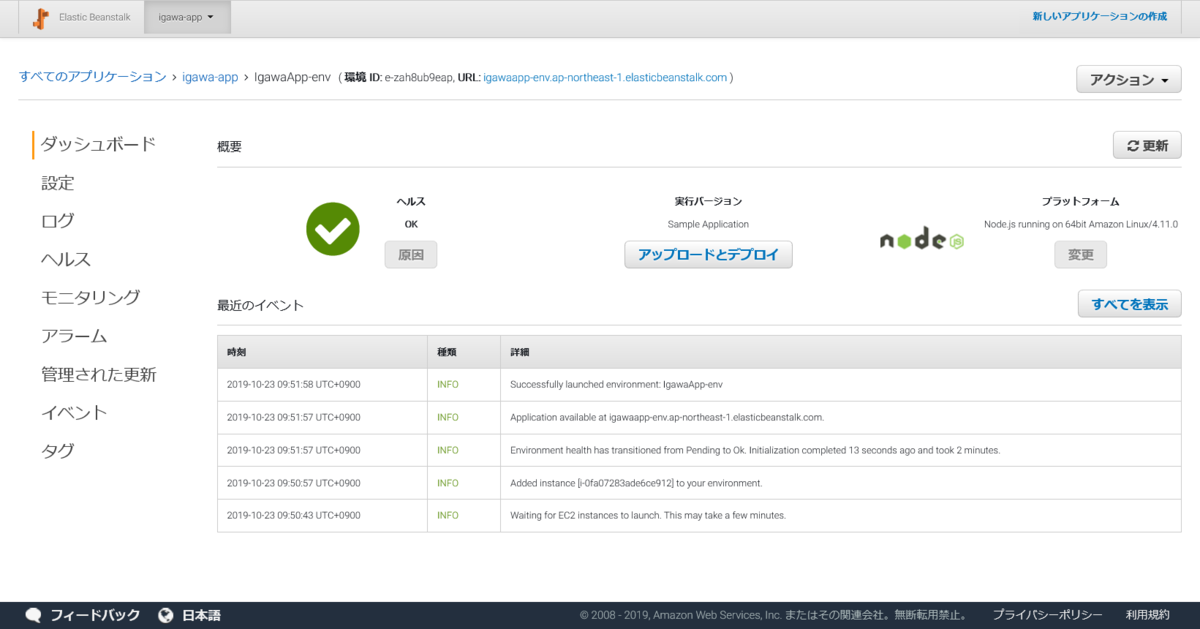This screenshot has width=1200, height=629.
Task: Click 'Successfully launched environment: IgawaApp-env' event
Action: (616, 385)
